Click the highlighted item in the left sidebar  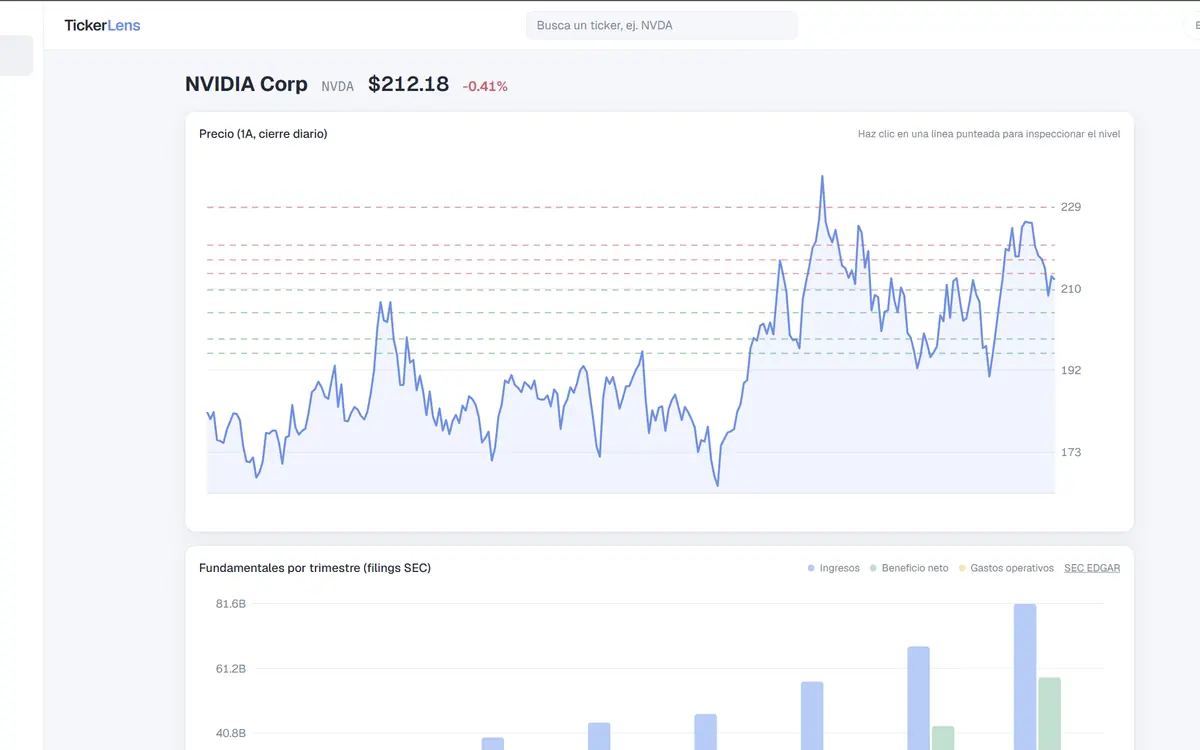click(x=16, y=56)
